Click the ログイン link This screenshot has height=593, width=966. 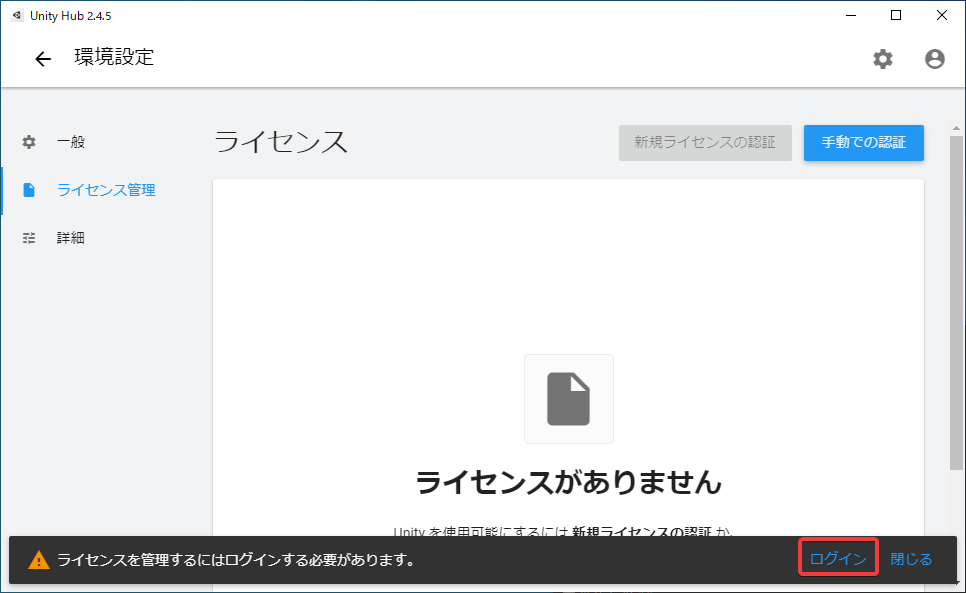(837, 558)
